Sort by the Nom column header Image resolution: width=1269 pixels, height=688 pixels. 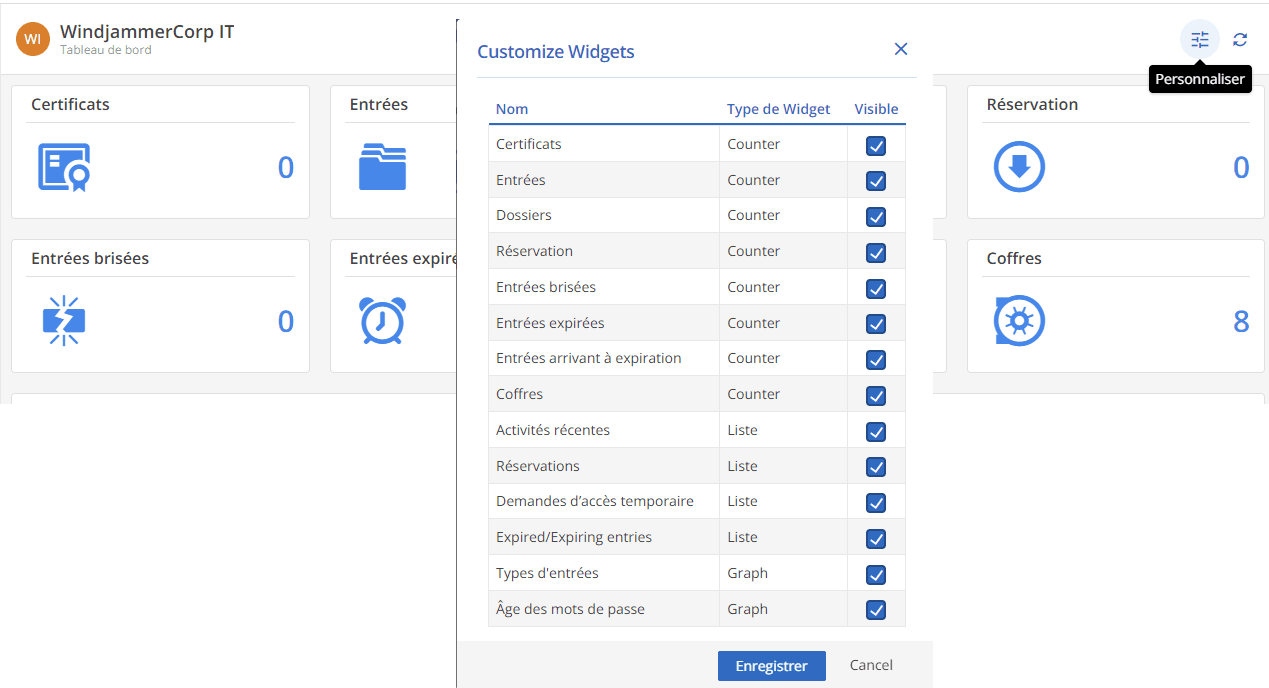(x=512, y=109)
